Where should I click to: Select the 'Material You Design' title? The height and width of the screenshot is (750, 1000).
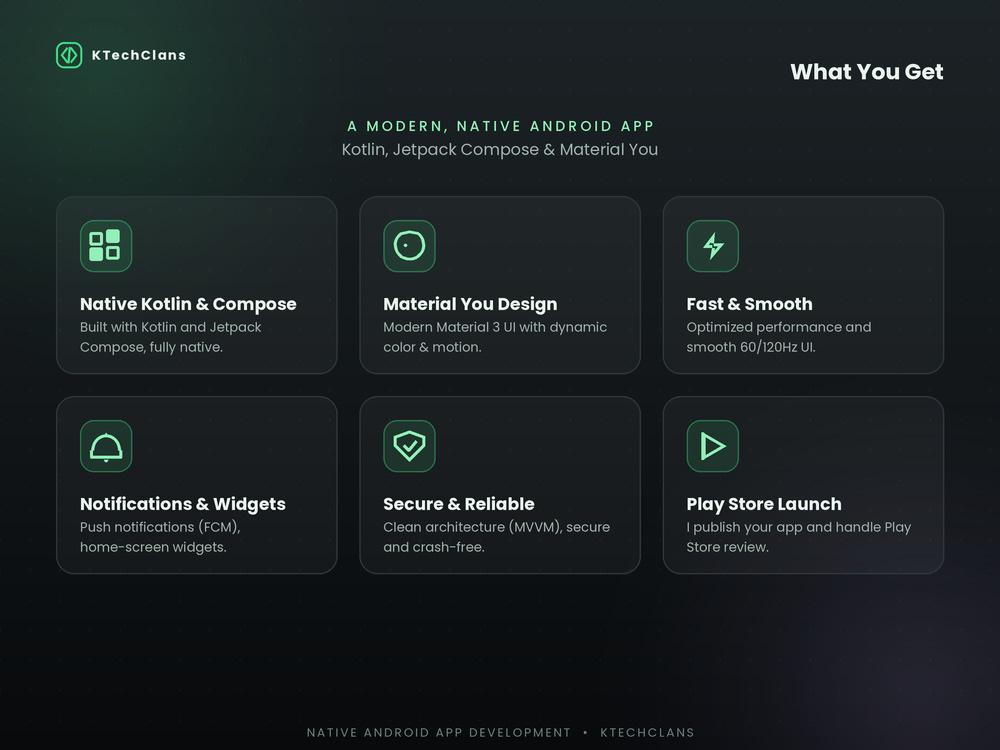(470, 304)
